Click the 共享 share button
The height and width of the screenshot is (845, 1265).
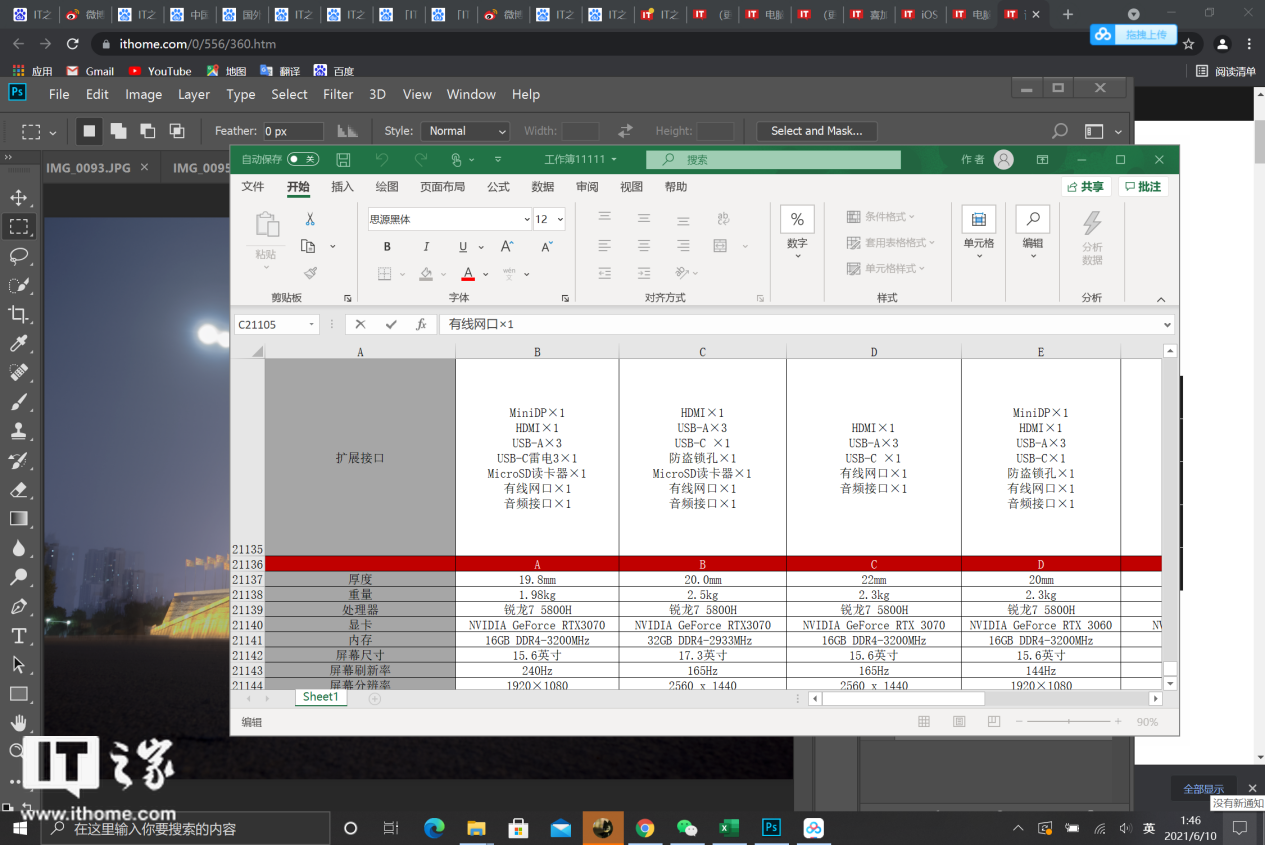pos(1086,187)
